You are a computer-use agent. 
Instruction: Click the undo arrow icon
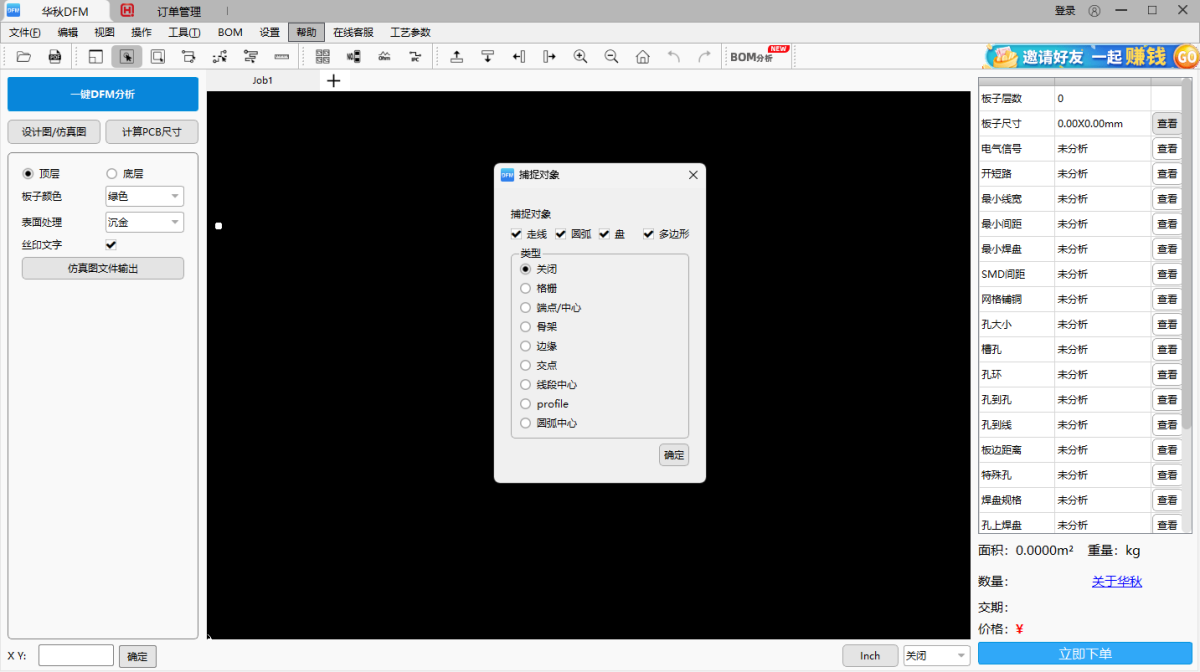pyautogui.click(x=673, y=57)
